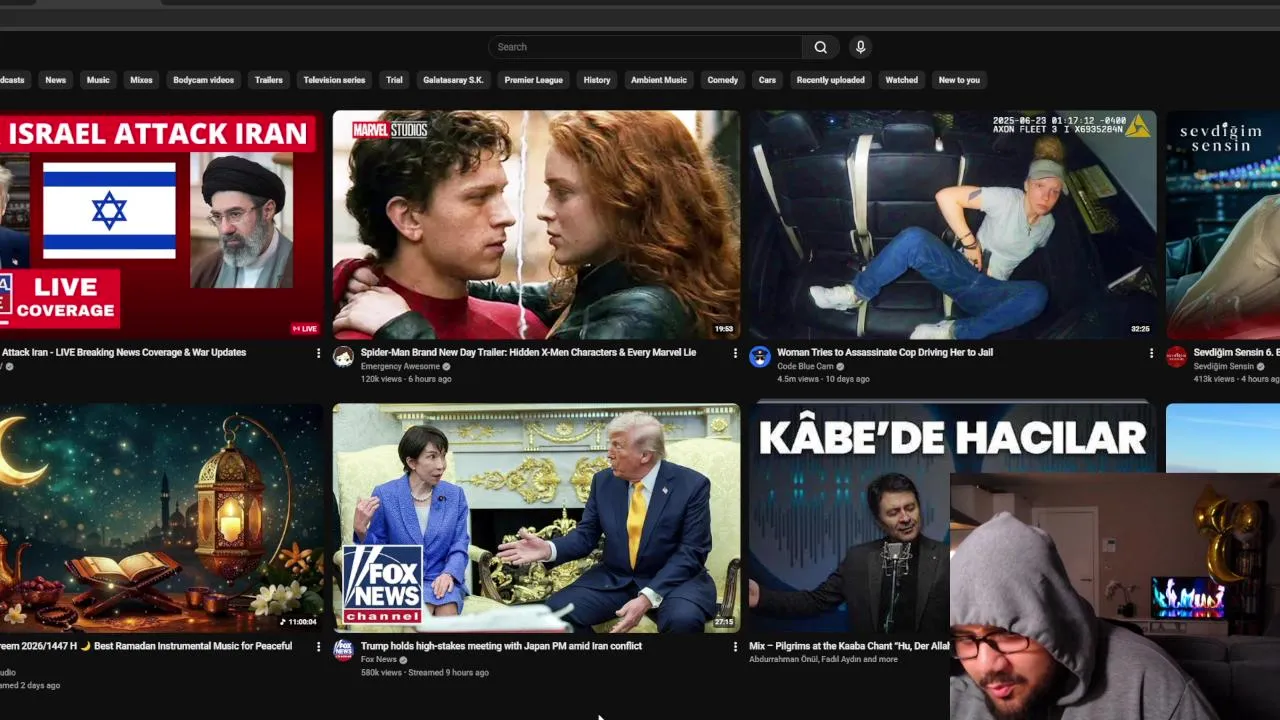The image size is (1280, 720).
Task: Click the 32:25 duration badge
Action: [1140, 329]
